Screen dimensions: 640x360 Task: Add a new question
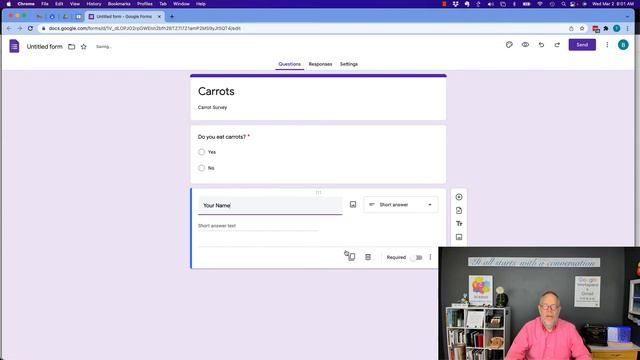pos(459,197)
